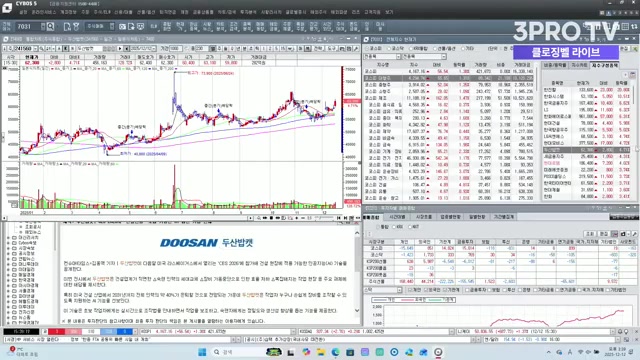Screen dimensions: 640x360
Task: Open dropdown arrow of the 7031 screen number
Action: 43,27
